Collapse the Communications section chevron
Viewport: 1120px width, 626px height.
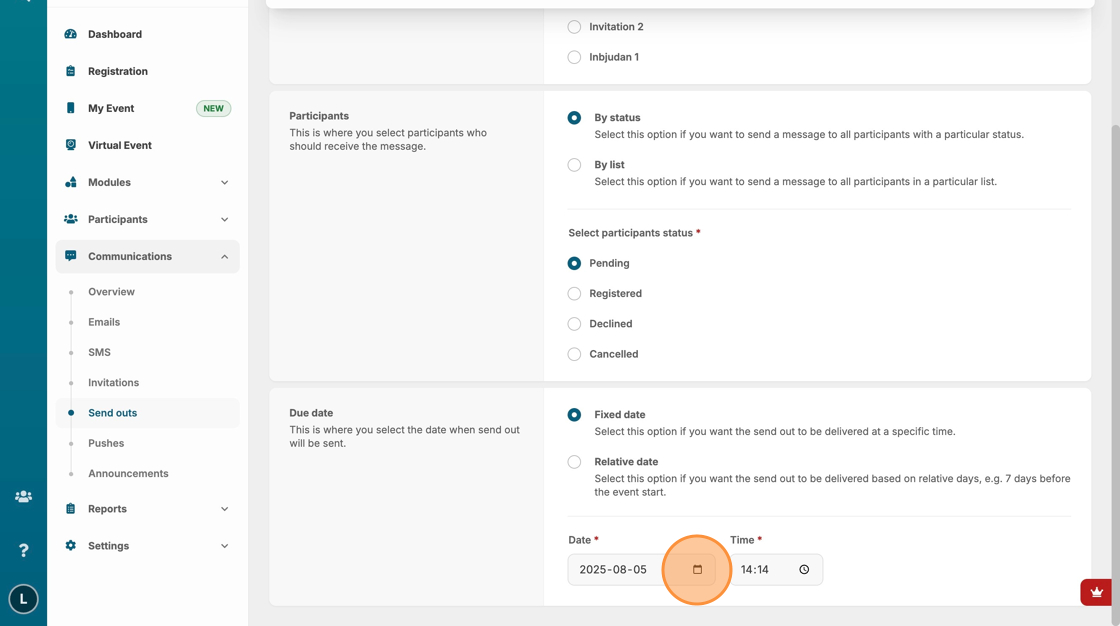click(224, 257)
